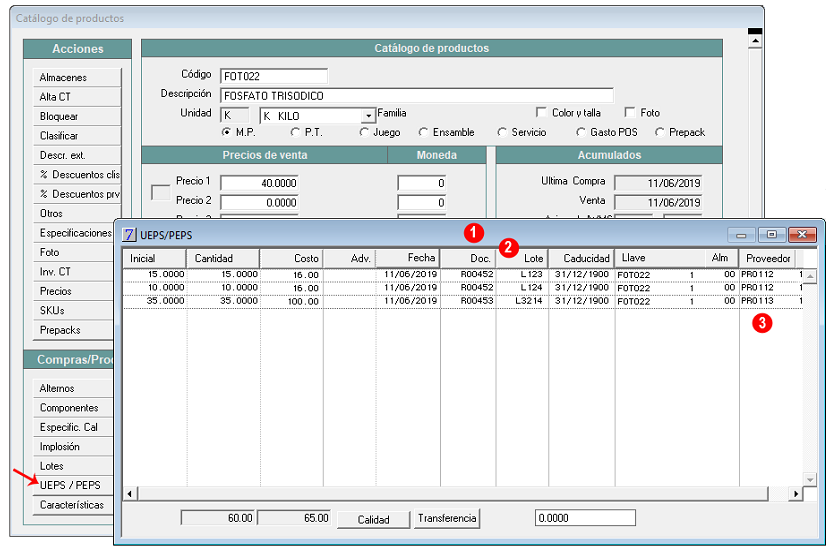The image size is (836, 550).
Task: Click the Precio 2 field 0.0000
Action: point(259,203)
